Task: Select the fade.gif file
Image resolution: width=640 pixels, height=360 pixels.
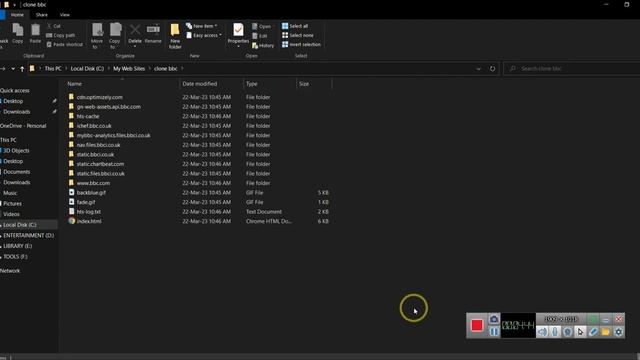Action: click(x=86, y=202)
